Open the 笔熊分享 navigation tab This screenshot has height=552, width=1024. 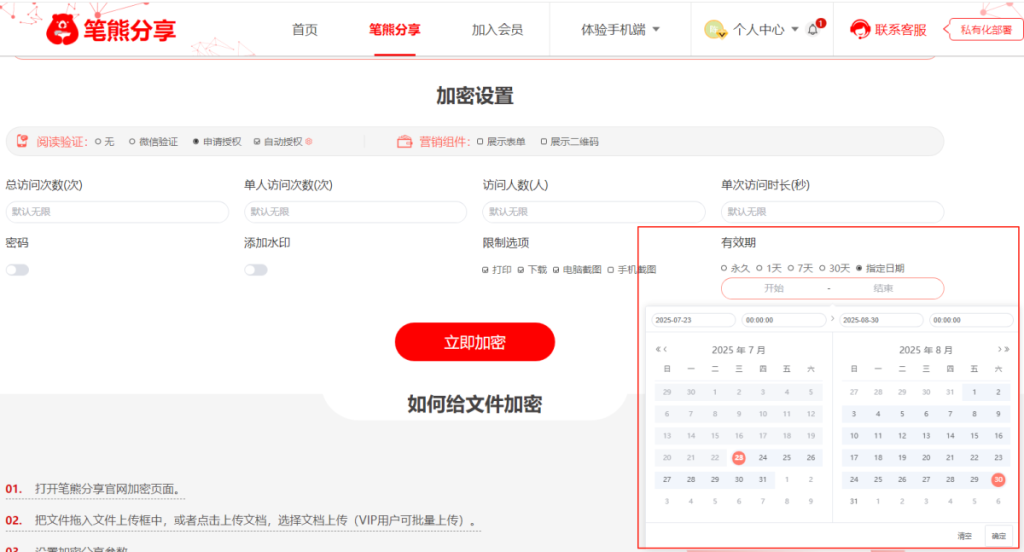click(x=394, y=29)
